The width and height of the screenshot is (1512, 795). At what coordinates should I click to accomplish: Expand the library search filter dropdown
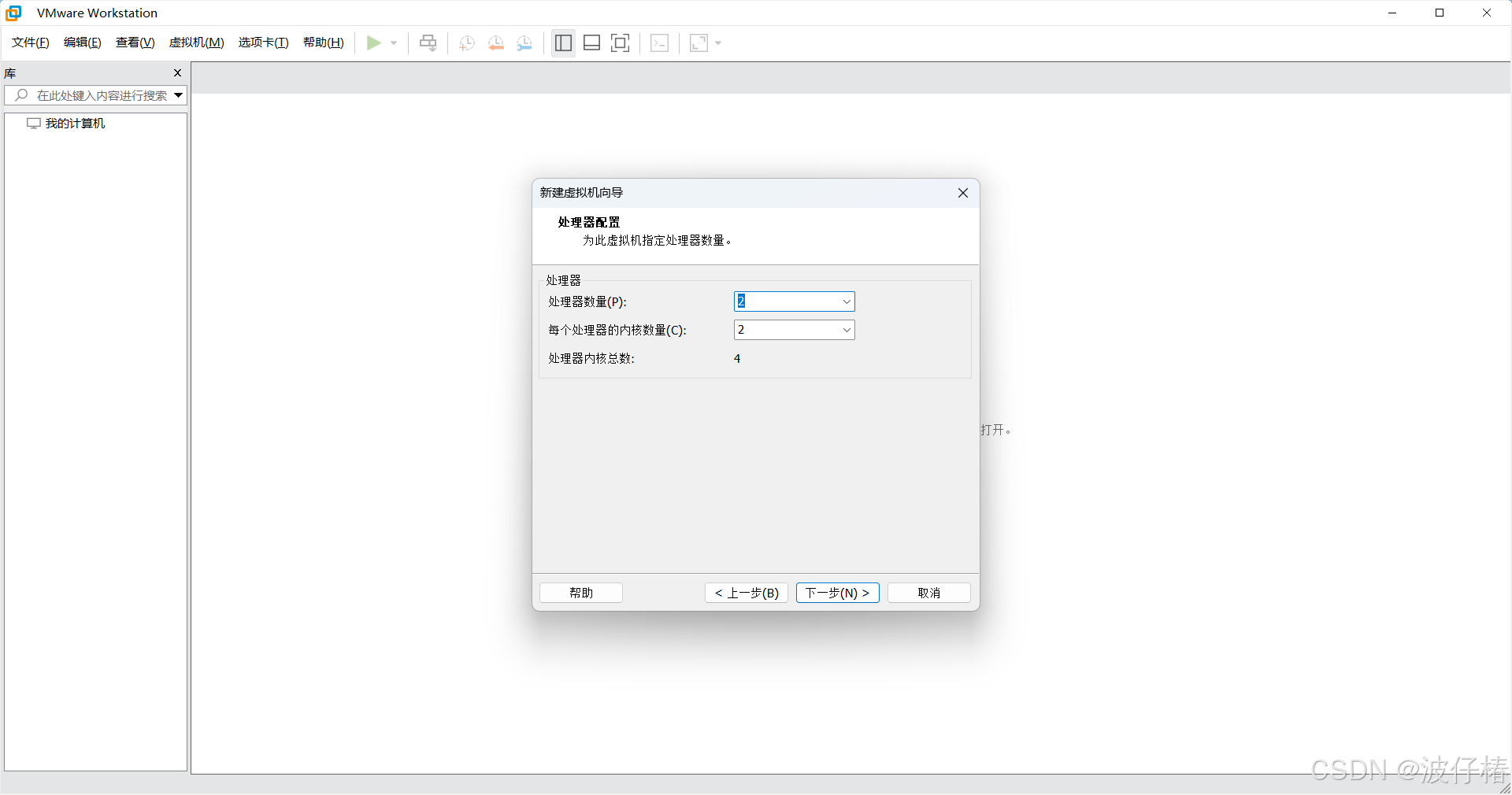[177, 95]
